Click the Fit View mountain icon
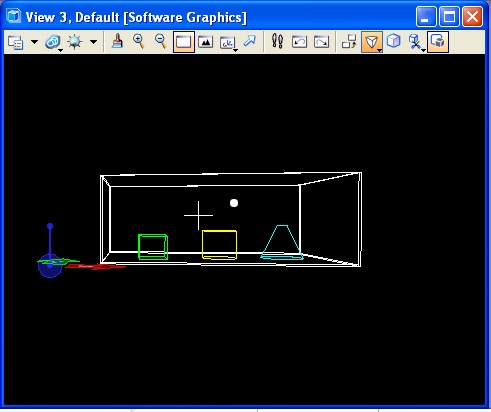The height and width of the screenshot is (412, 491). (x=205, y=42)
